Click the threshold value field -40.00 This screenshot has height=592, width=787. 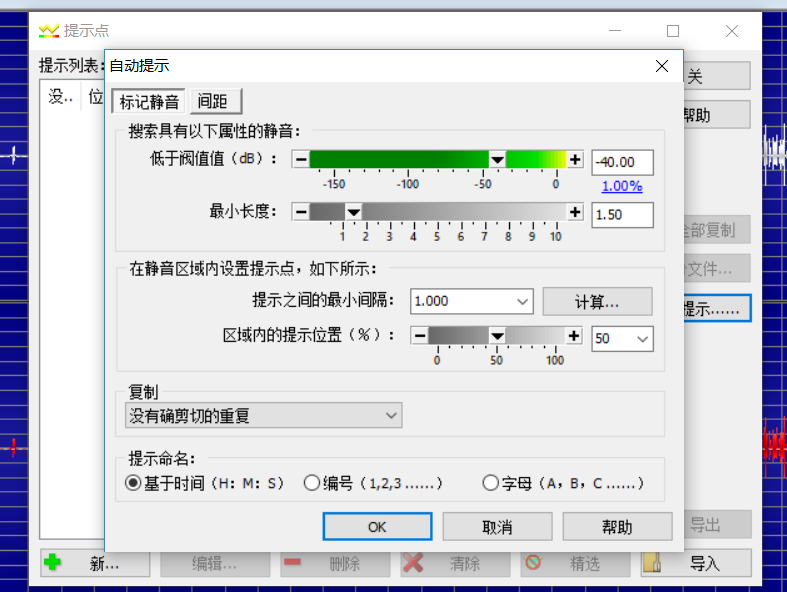click(622, 162)
